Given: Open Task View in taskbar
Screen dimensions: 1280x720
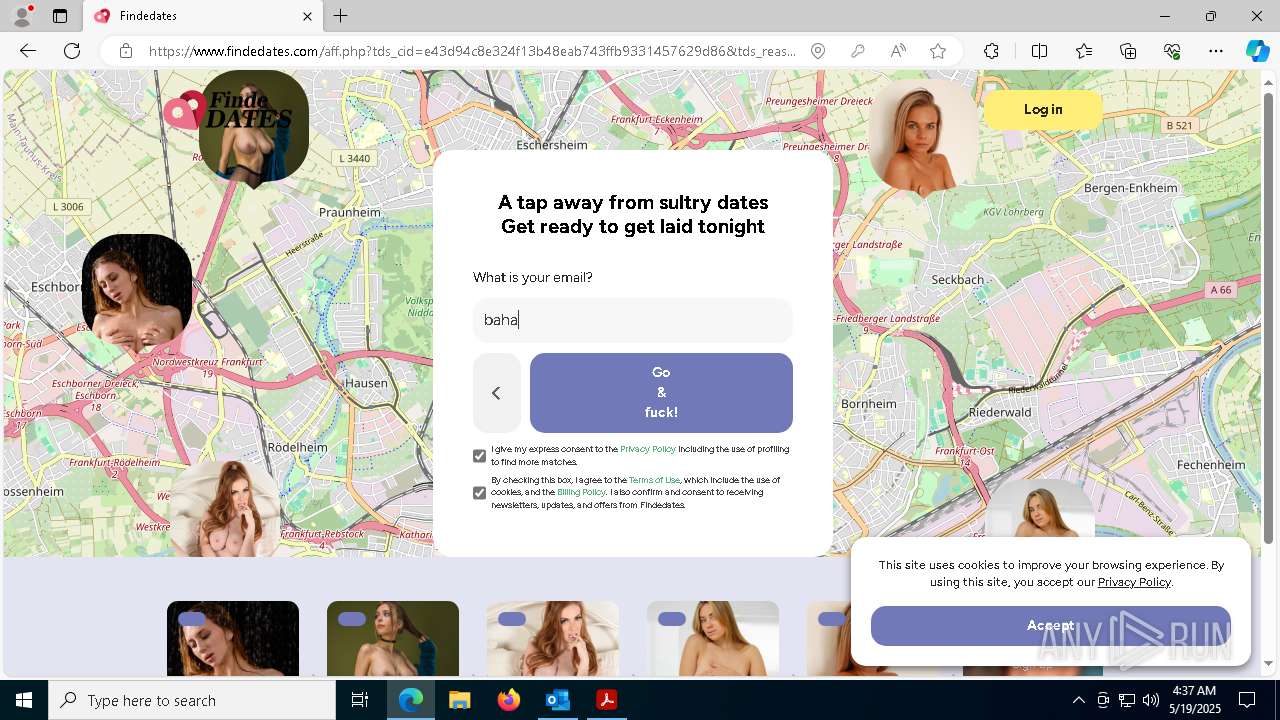Looking at the screenshot, I should [x=360, y=700].
